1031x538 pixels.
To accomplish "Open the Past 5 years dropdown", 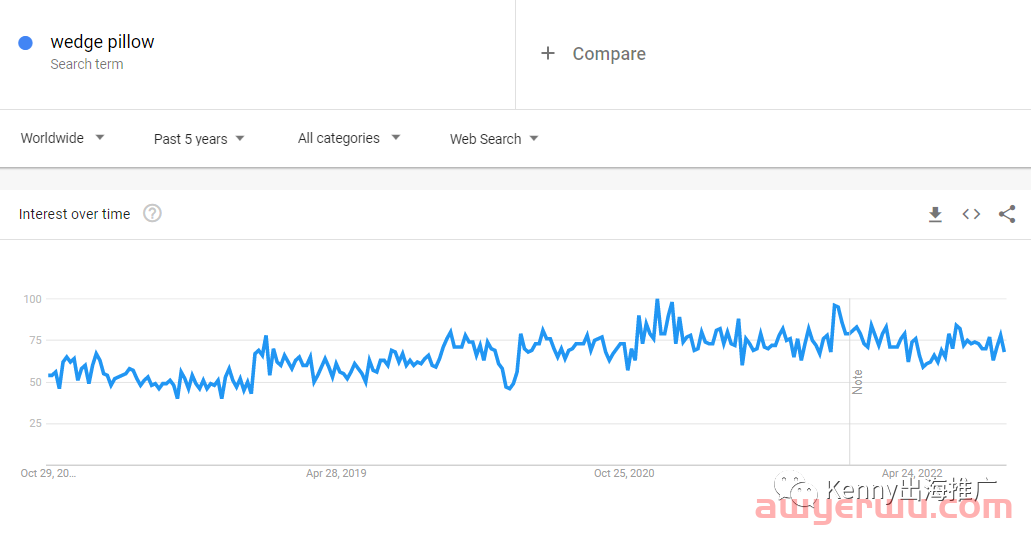I will tap(199, 139).
